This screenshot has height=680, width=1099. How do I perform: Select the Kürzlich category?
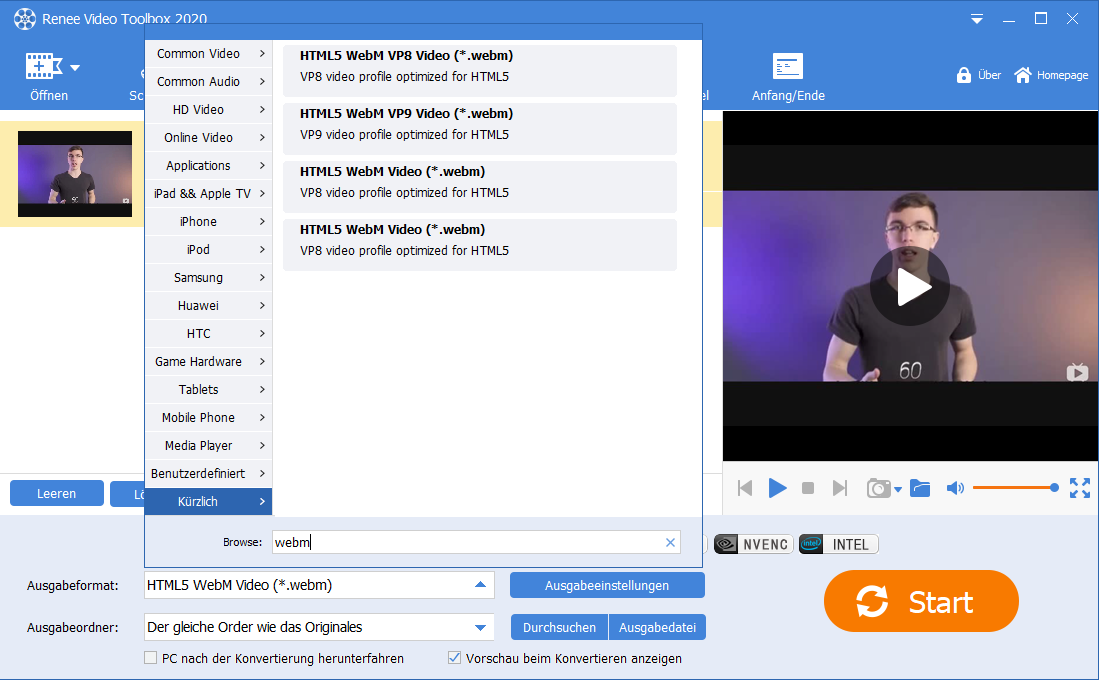(208, 502)
